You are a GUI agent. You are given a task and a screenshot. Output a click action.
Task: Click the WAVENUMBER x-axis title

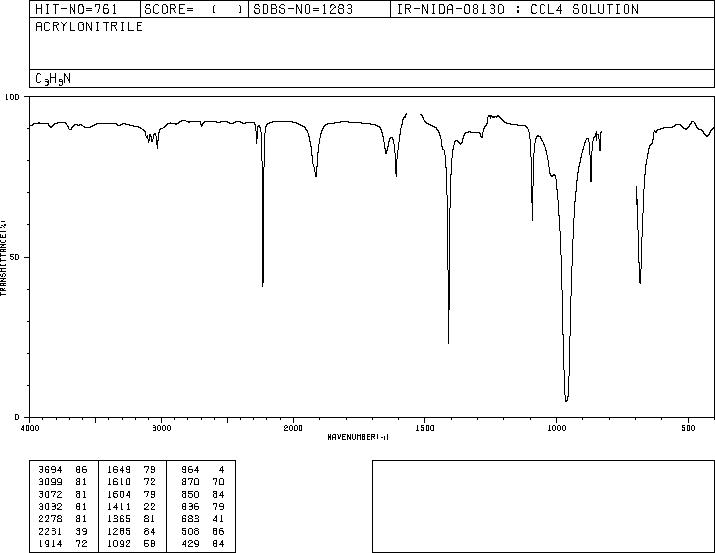[x=358, y=437]
